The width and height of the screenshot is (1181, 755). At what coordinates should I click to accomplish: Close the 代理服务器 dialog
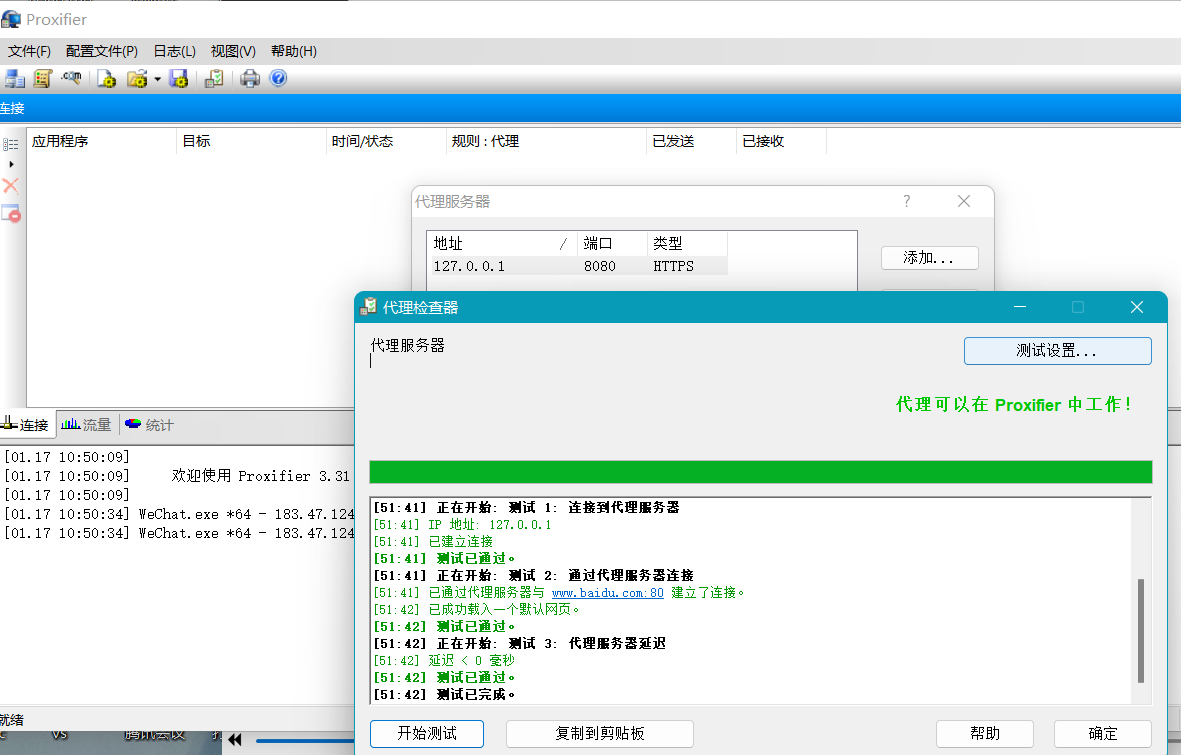964,201
